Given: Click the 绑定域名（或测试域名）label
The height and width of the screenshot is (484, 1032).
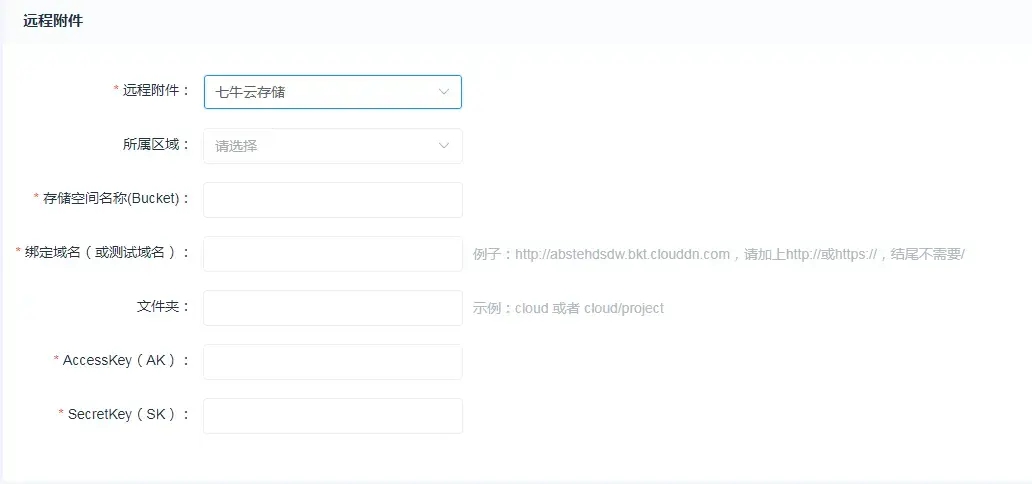Looking at the screenshot, I should 107,252.
